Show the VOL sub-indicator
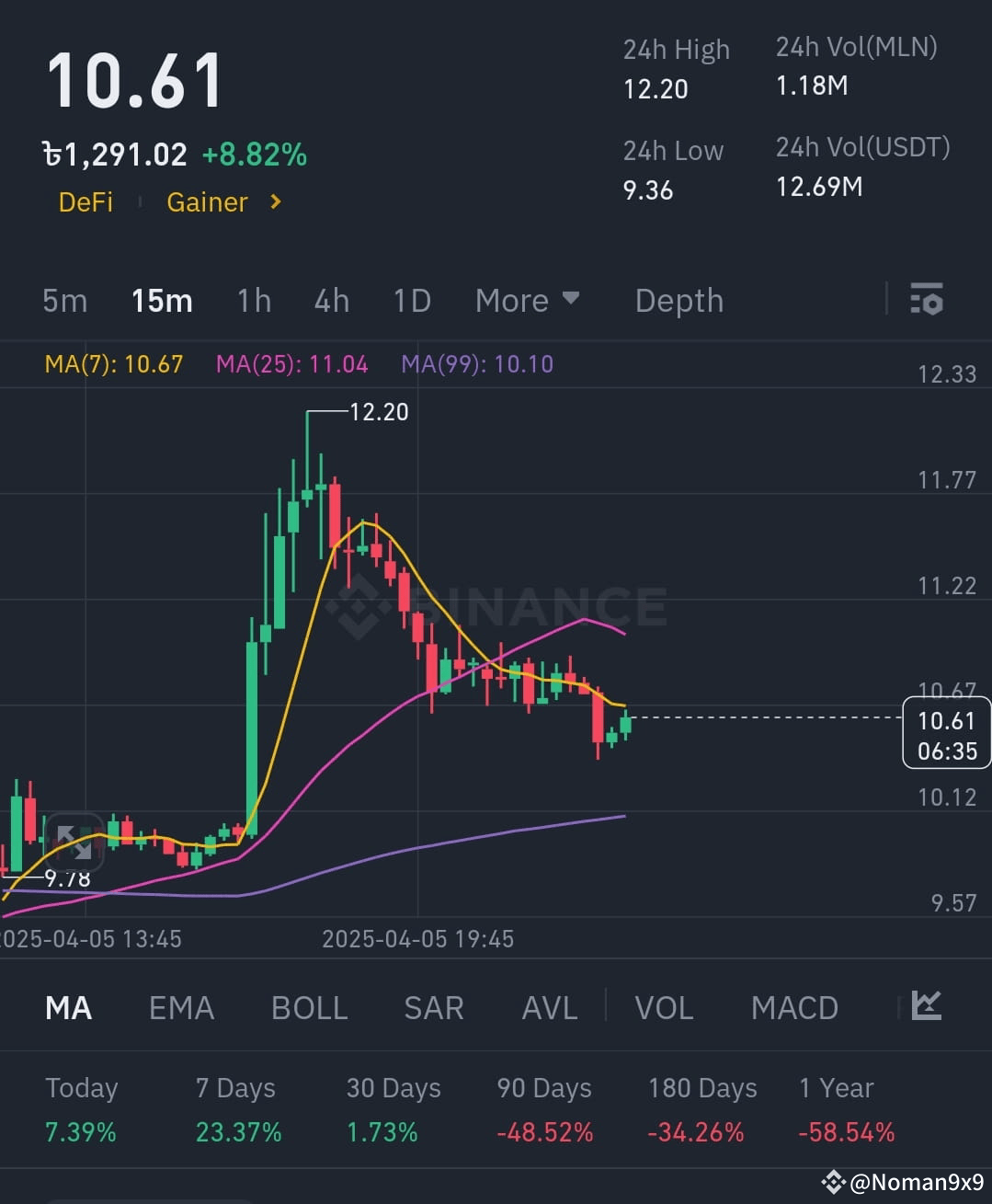This screenshot has height=1204, width=992. click(664, 1008)
